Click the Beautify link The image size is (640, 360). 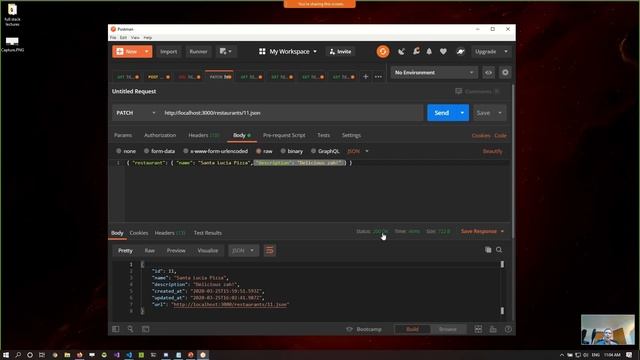(x=492, y=151)
